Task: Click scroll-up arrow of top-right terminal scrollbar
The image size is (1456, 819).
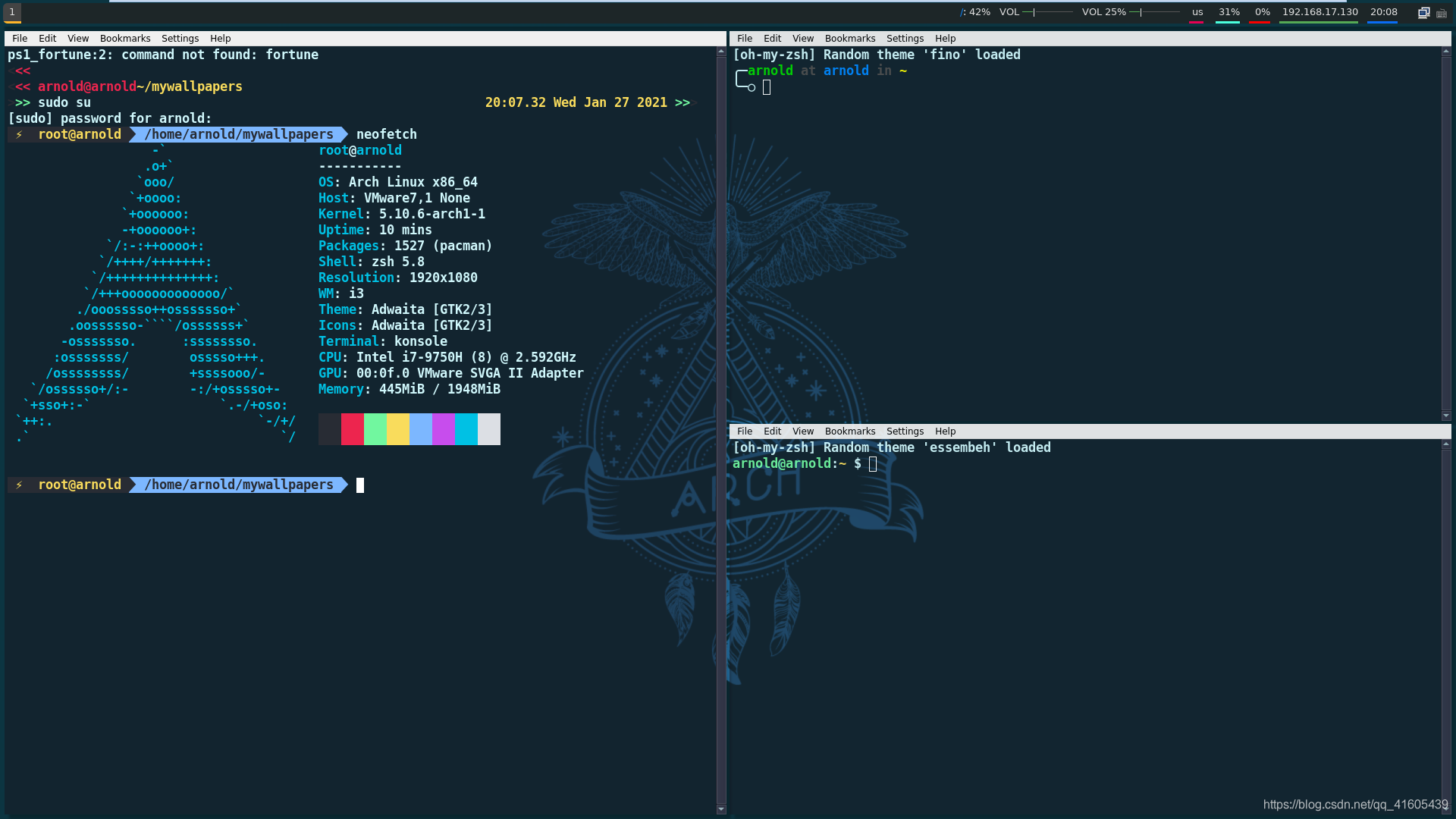Action: click(1446, 52)
